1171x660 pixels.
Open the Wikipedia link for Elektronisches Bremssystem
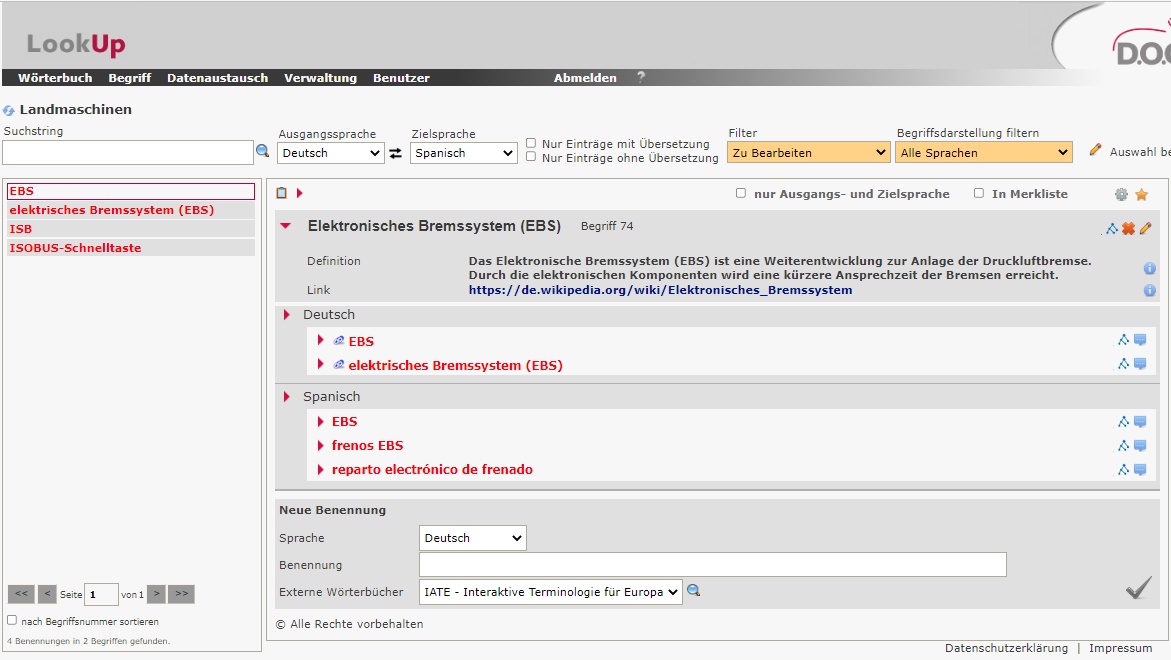660,290
